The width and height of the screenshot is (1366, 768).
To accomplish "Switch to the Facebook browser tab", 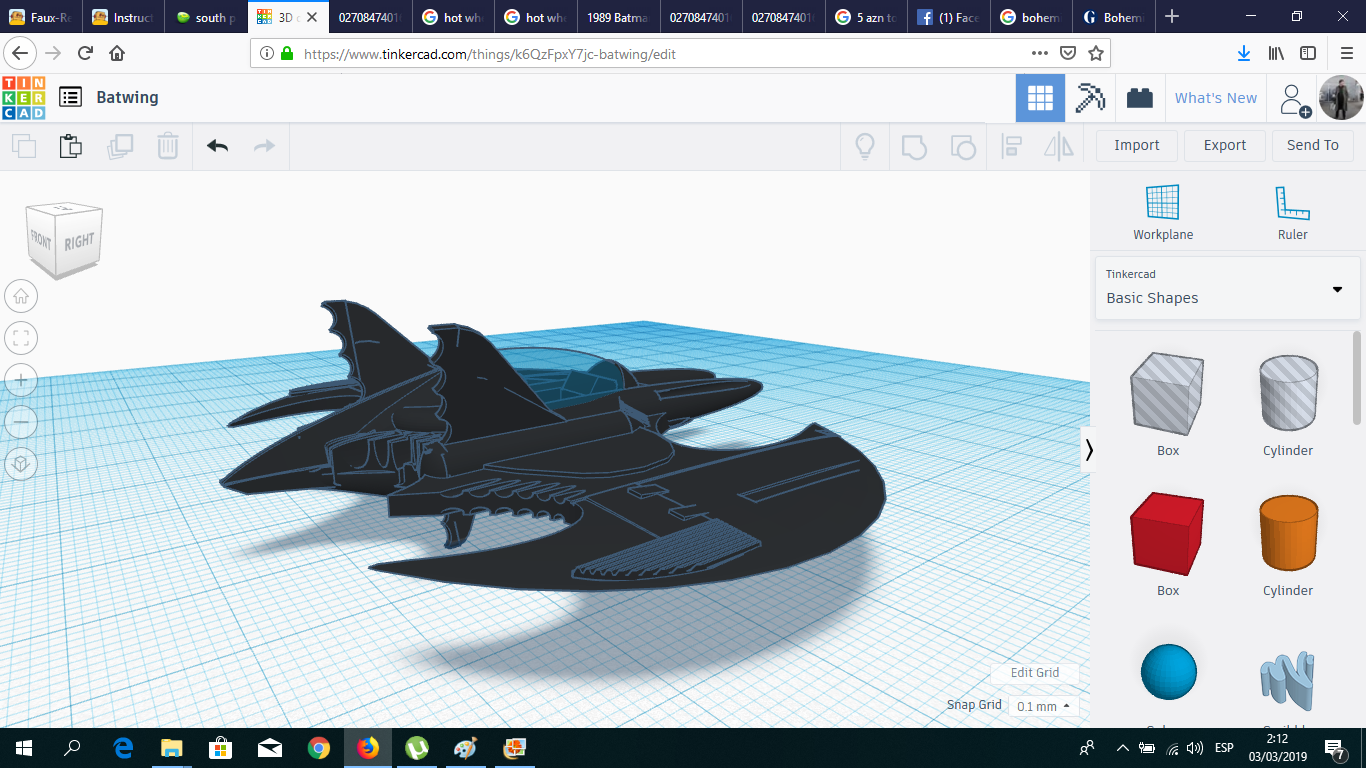I will coord(951,17).
